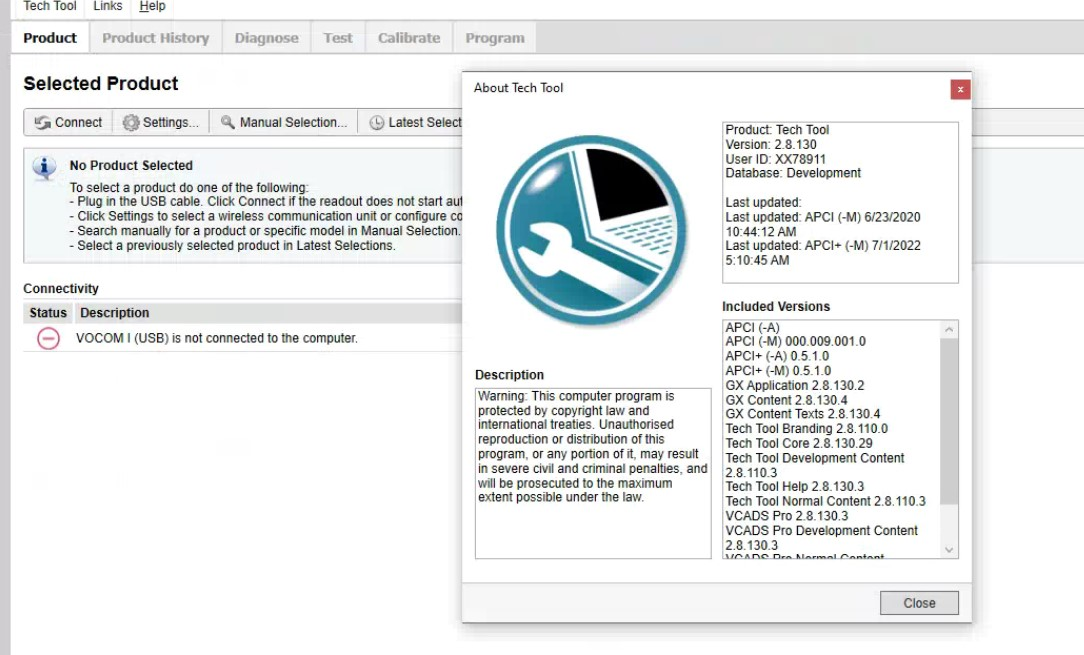The image size is (1084, 655).
Task: Click 'Product: Tech Tool' info line
Action: click(x=777, y=130)
